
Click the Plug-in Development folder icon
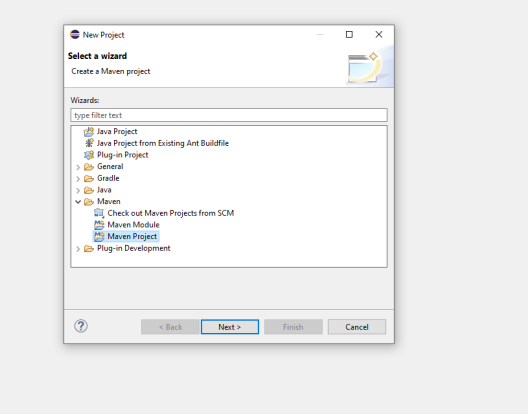point(89,249)
